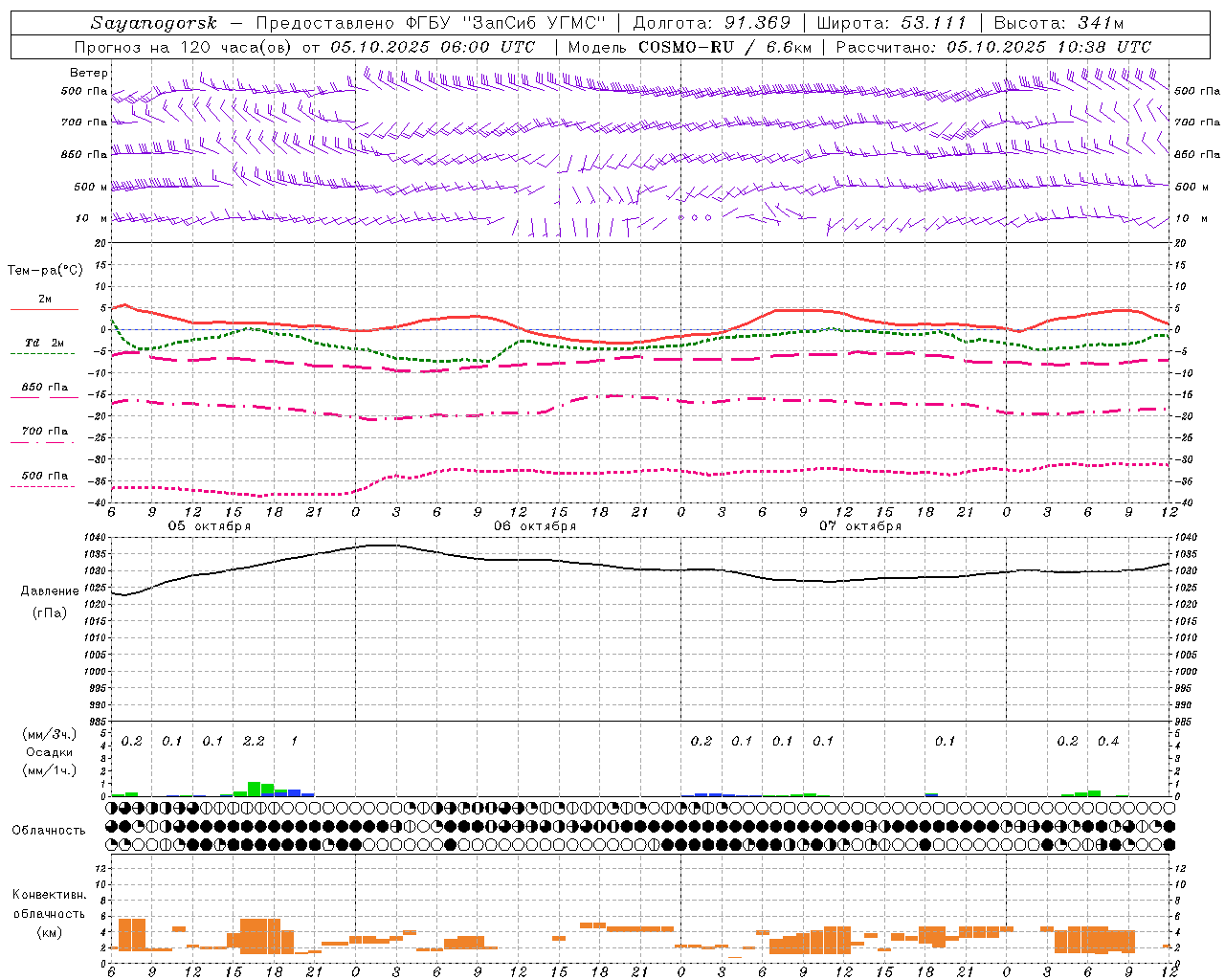This screenshot has width=1225, height=980.
Task: Click the station name "Sayanogorsk" in the header
Action: tap(154, 23)
